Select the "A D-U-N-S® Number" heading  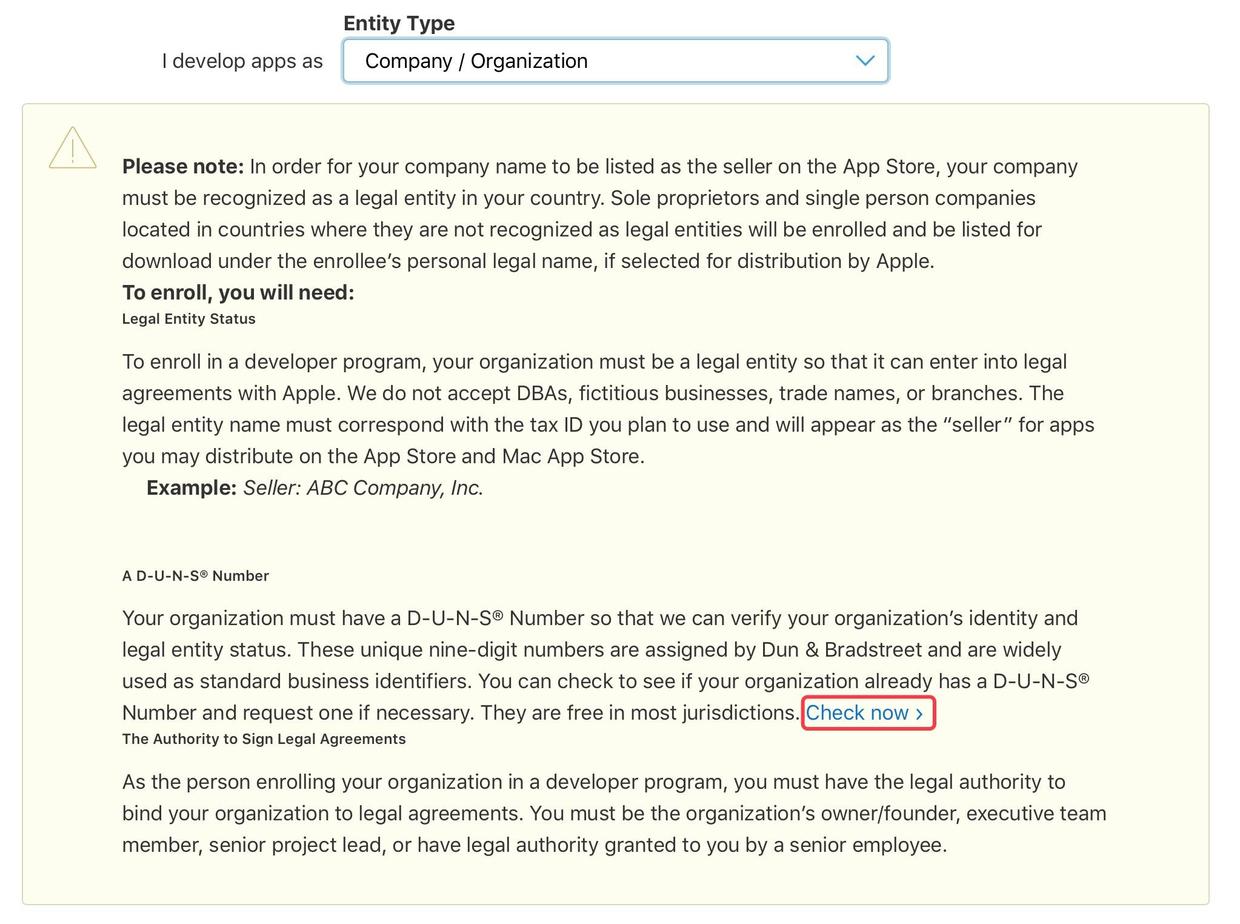195,576
